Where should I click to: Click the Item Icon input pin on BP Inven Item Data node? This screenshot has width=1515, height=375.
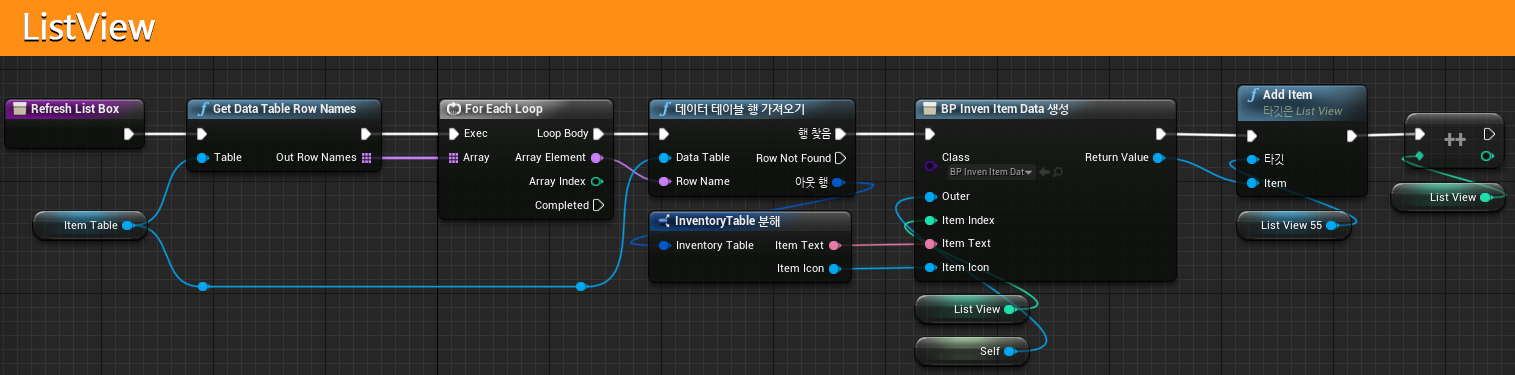pos(930,267)
